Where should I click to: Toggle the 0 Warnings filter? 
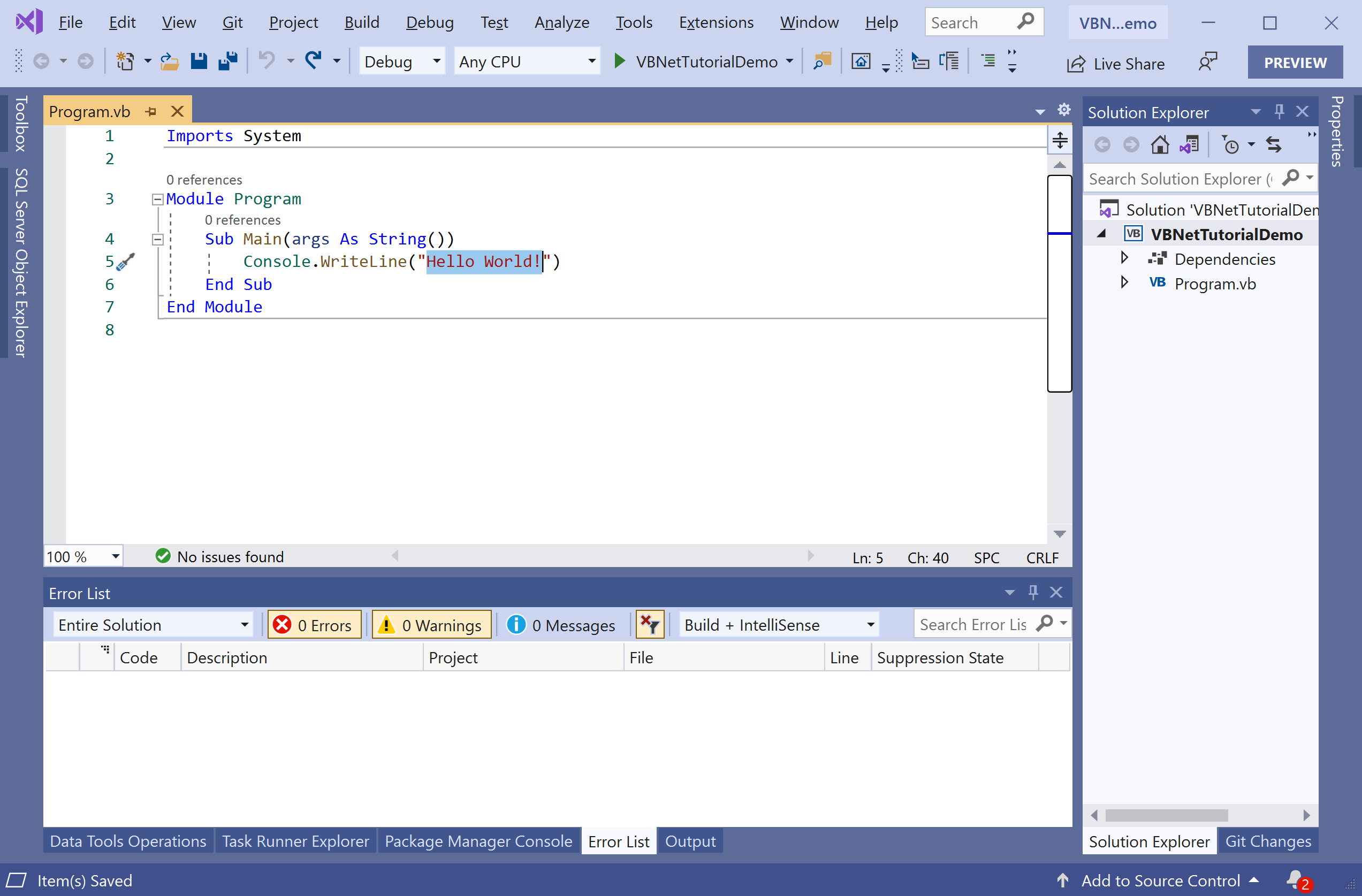tap(431, 625)
